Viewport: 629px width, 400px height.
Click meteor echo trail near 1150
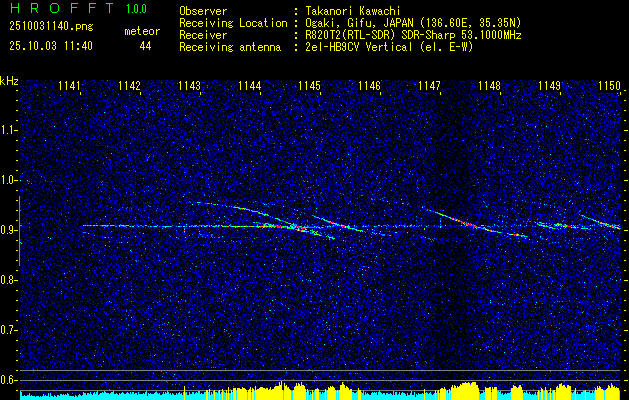point(600,221)
